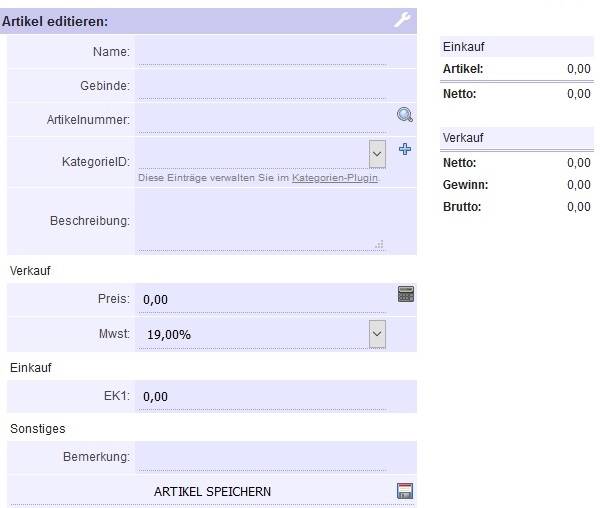The width and height of the screenshot is (600, 508).
Task: Click the floppy disk save icon
Action: click(x=405, y=491)
